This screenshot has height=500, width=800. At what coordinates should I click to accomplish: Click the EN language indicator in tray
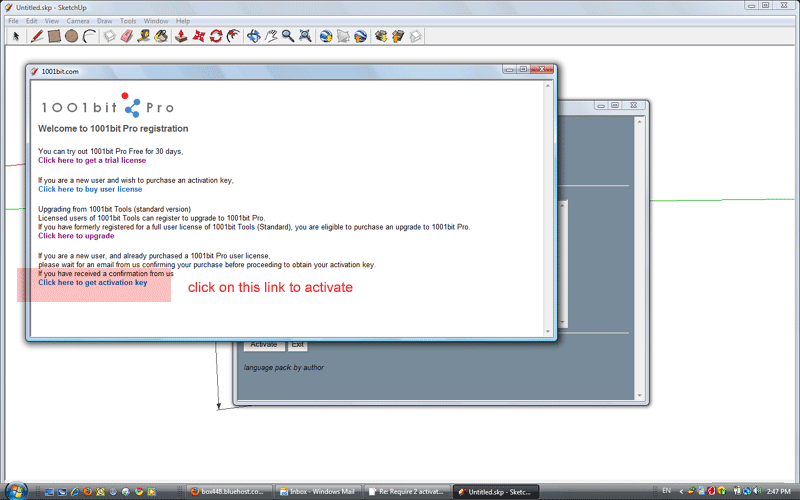666,491
